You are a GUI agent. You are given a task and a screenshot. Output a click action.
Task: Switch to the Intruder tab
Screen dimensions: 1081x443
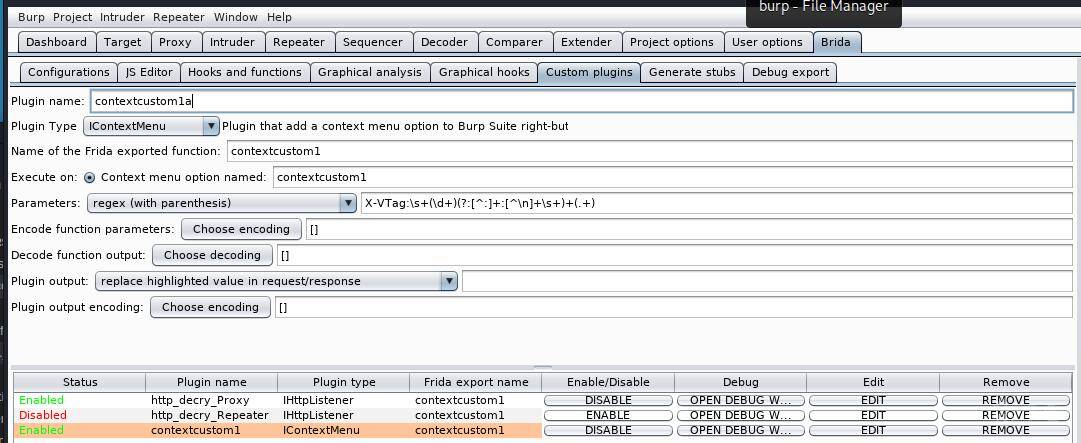pyautogui.click(x=232, y=42)
